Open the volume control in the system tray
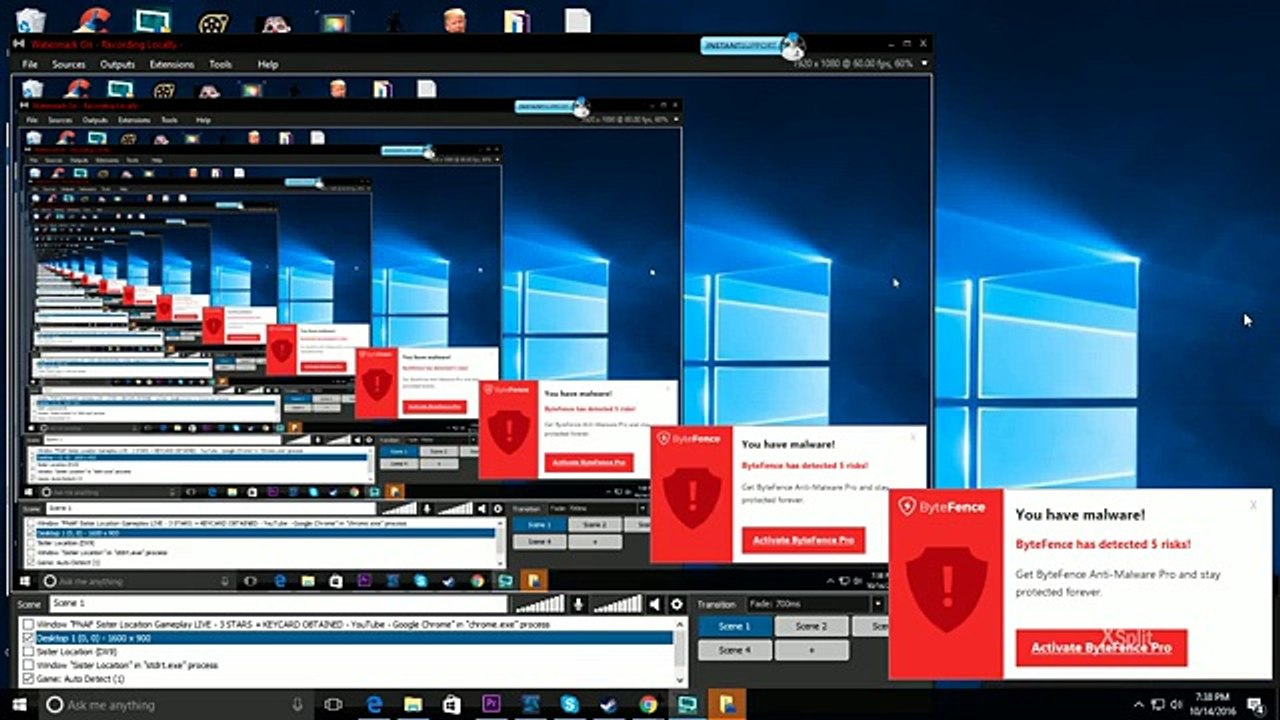Viewport: 1280px width, 720px height. pos(1177,705)
